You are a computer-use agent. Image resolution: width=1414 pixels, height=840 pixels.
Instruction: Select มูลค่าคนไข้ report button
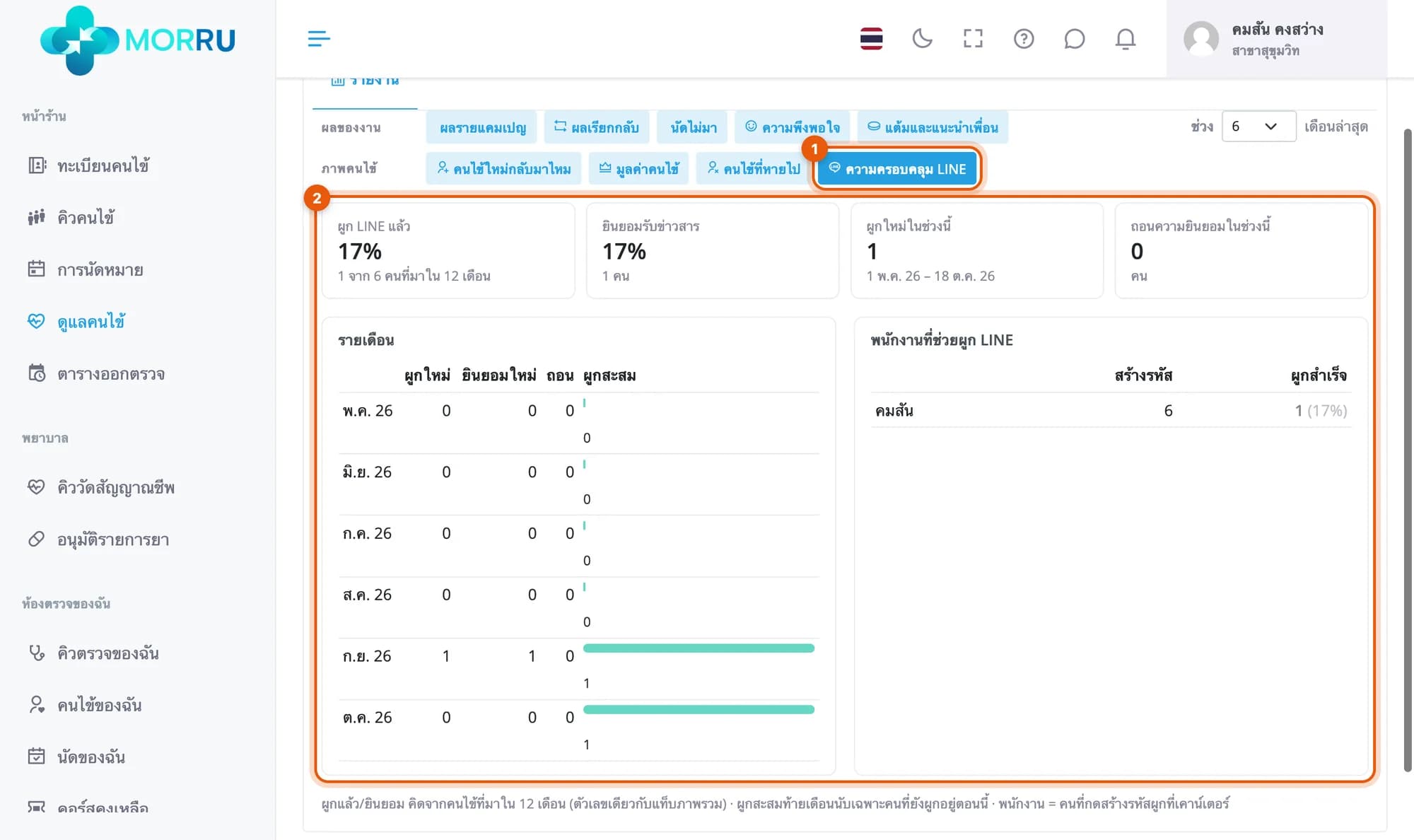tap(639, 168)
